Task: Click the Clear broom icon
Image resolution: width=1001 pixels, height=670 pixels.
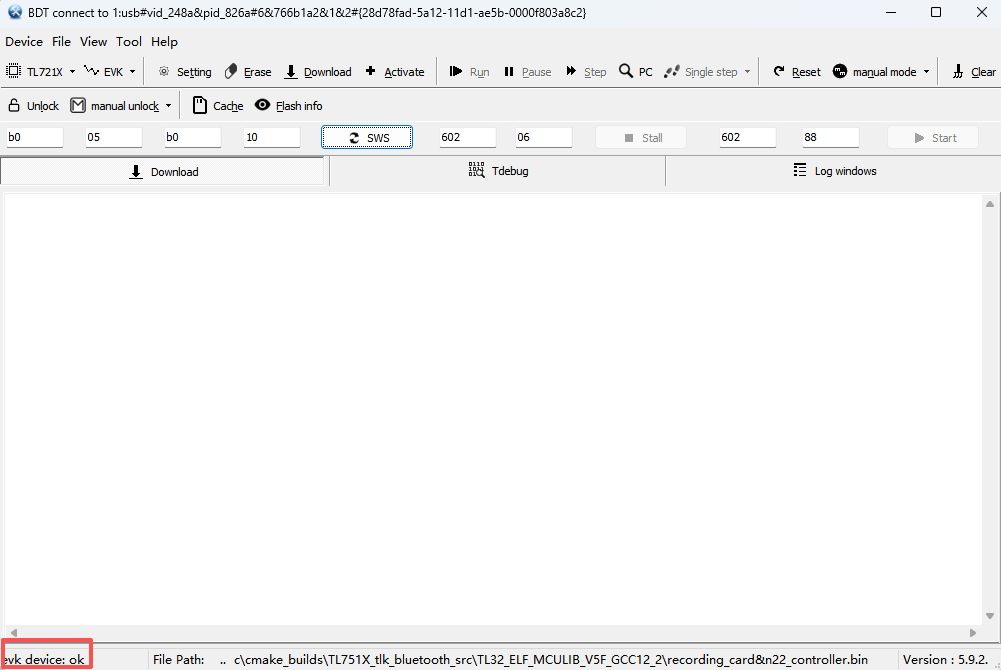Action: [958, 71]
